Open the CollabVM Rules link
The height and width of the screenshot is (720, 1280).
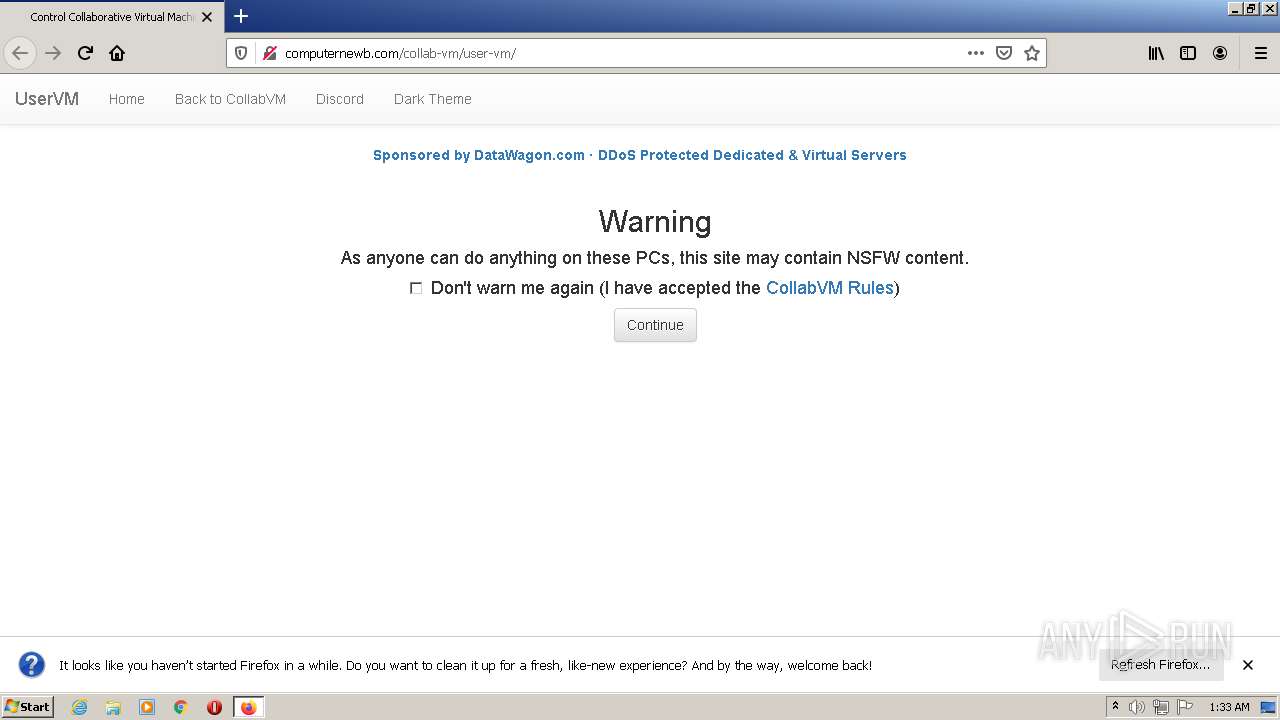click(829, 288)
